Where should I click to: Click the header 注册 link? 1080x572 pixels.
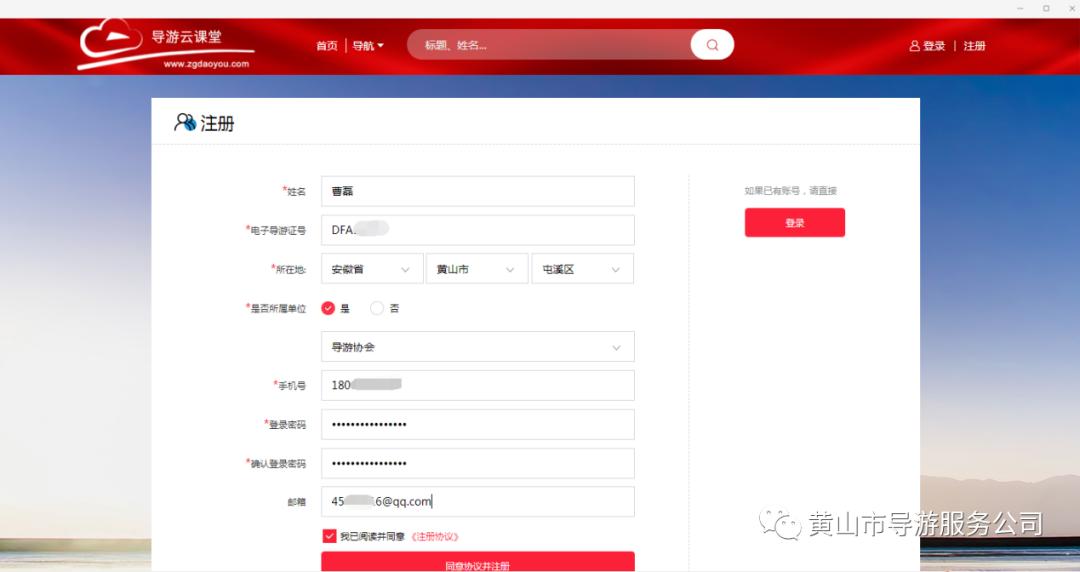tap(974, 45)
